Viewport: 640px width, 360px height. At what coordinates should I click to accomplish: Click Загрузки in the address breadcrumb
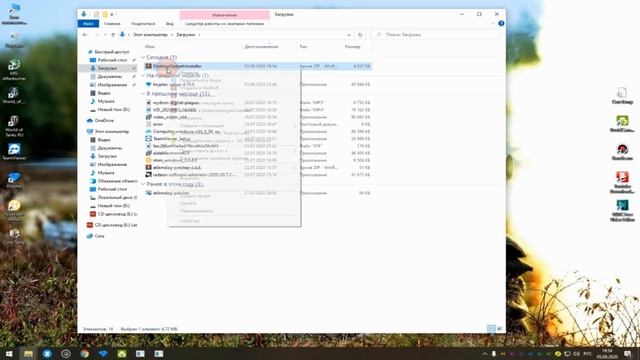point(185,35)
